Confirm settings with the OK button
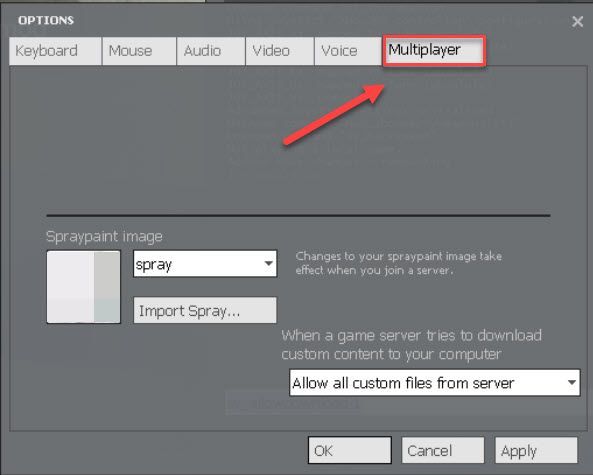This screenshot has width=593, height=475. point(349,450)
